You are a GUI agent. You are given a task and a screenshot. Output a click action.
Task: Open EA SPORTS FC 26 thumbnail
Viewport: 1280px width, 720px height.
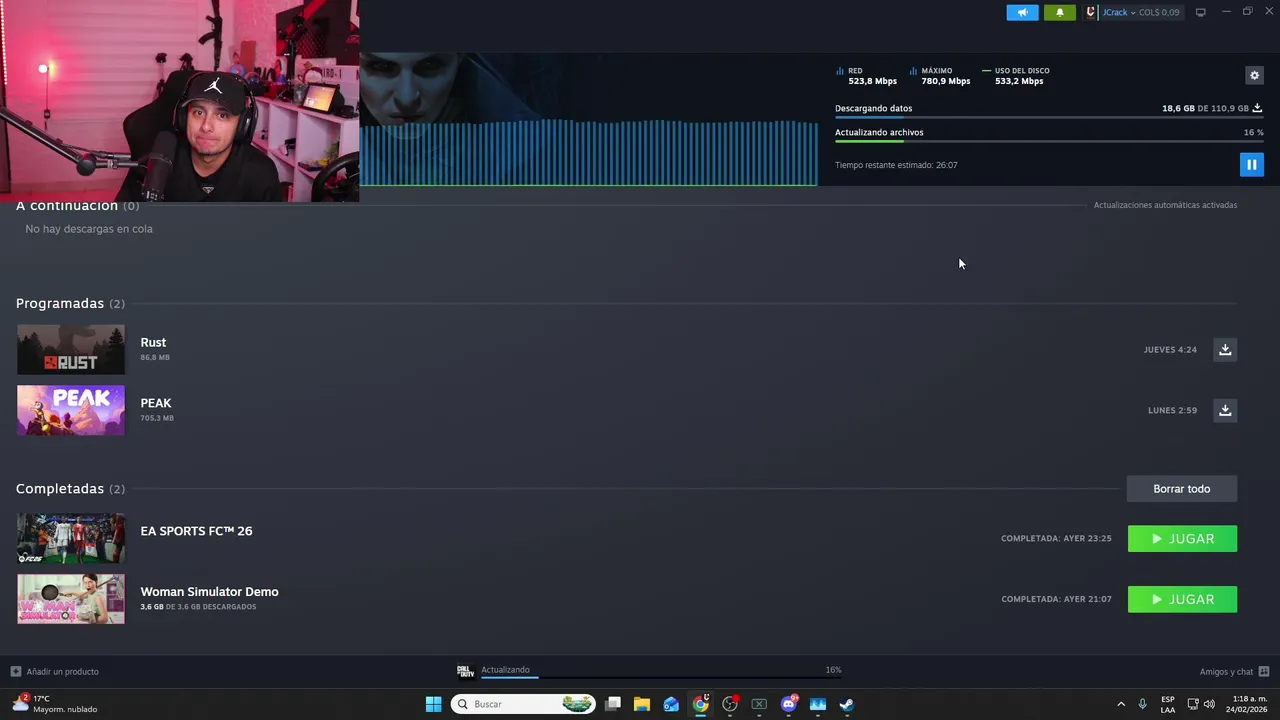(x=71, y=538)
